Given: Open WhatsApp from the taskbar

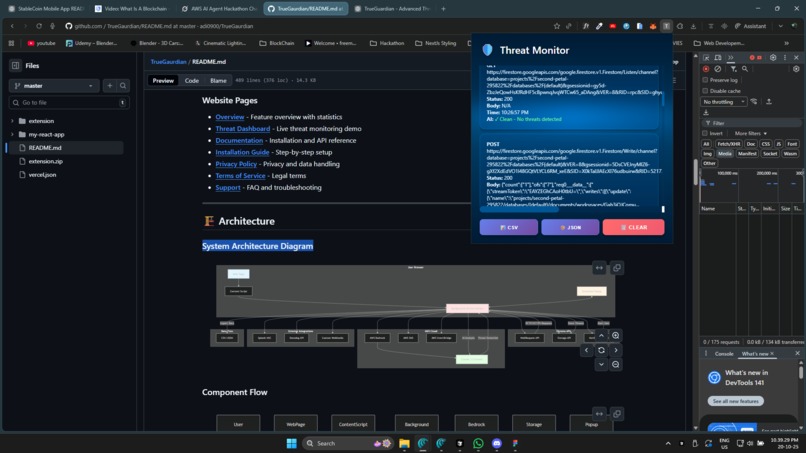Looking at the screenshot, I should click(478, 443).
